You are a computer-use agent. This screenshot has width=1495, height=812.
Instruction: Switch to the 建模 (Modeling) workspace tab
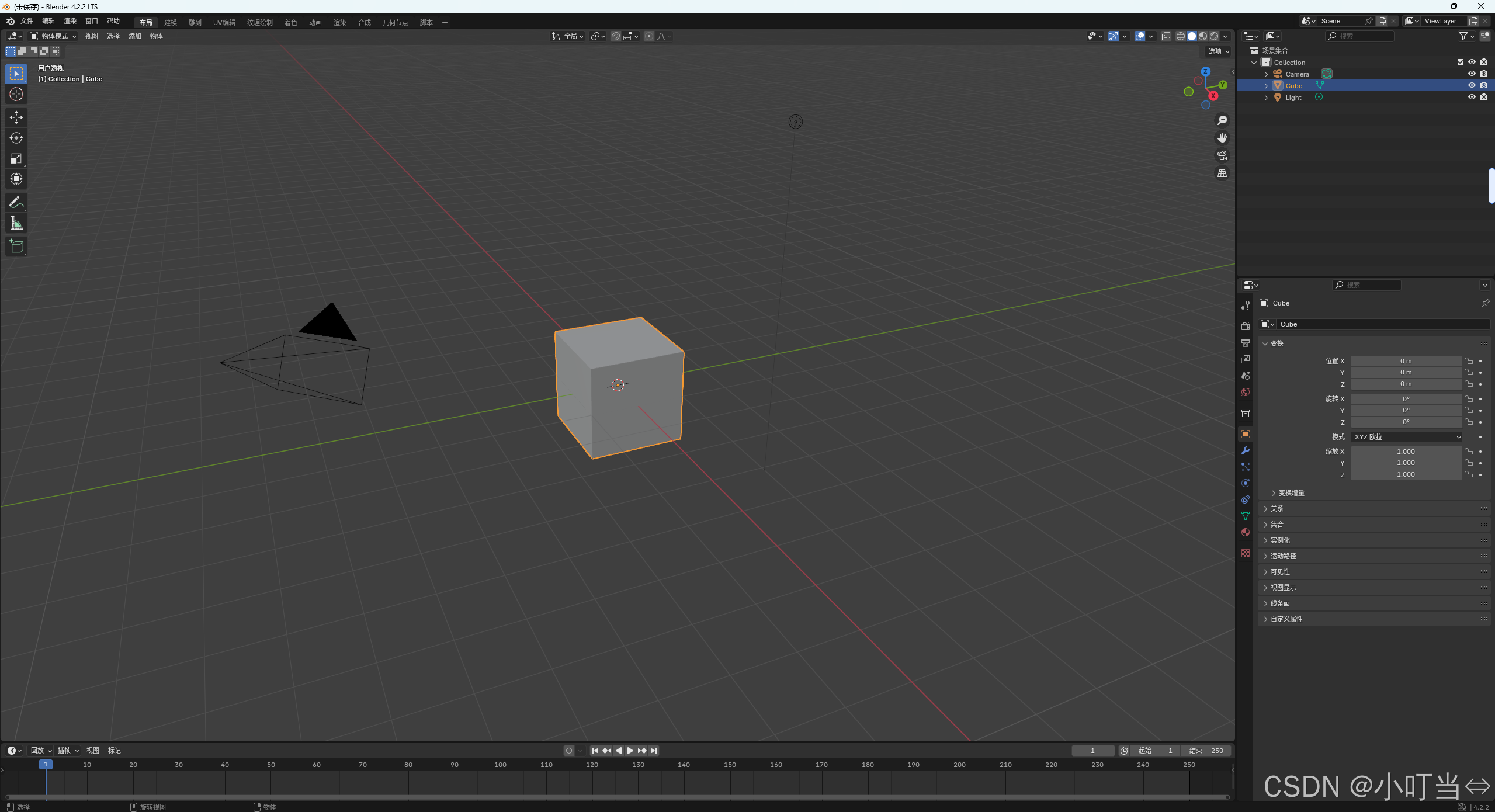point(171,22)
